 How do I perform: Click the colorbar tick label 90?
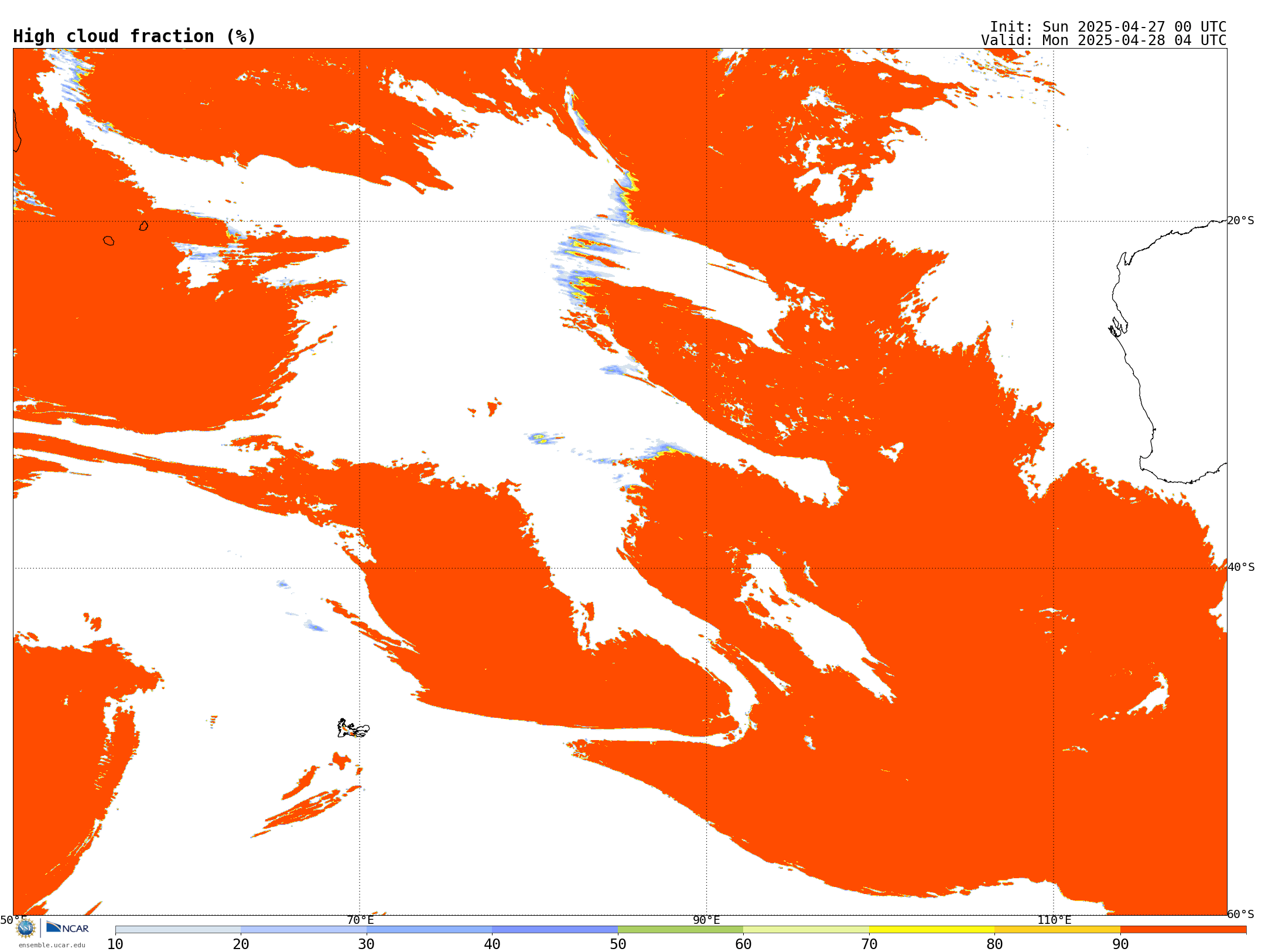tap(1120, 944)
